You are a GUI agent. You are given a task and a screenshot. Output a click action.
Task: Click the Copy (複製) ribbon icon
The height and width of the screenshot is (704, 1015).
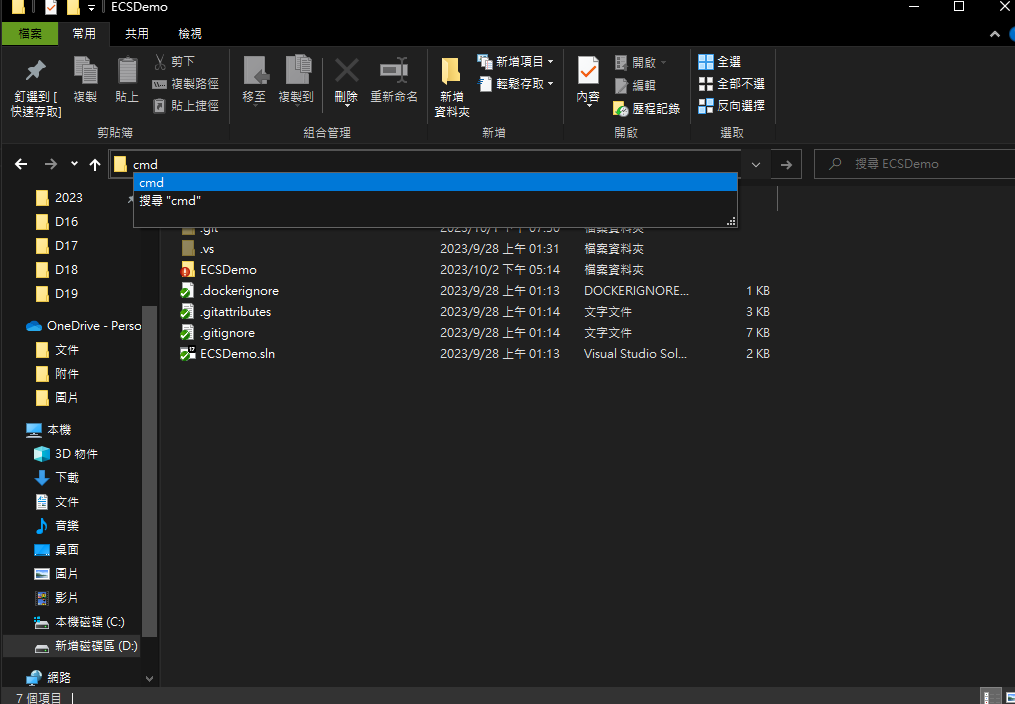(x=85, y=80)
